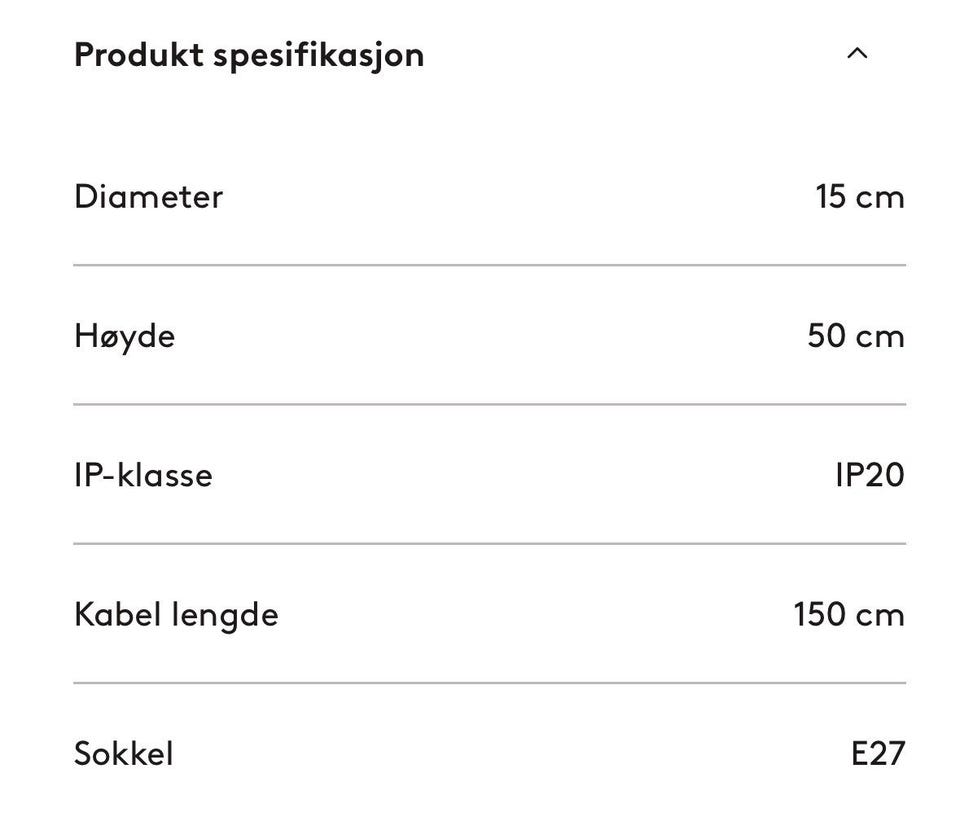960x839 pixels.
Task: Select the IP-klasse label
Action: point(143,475)
